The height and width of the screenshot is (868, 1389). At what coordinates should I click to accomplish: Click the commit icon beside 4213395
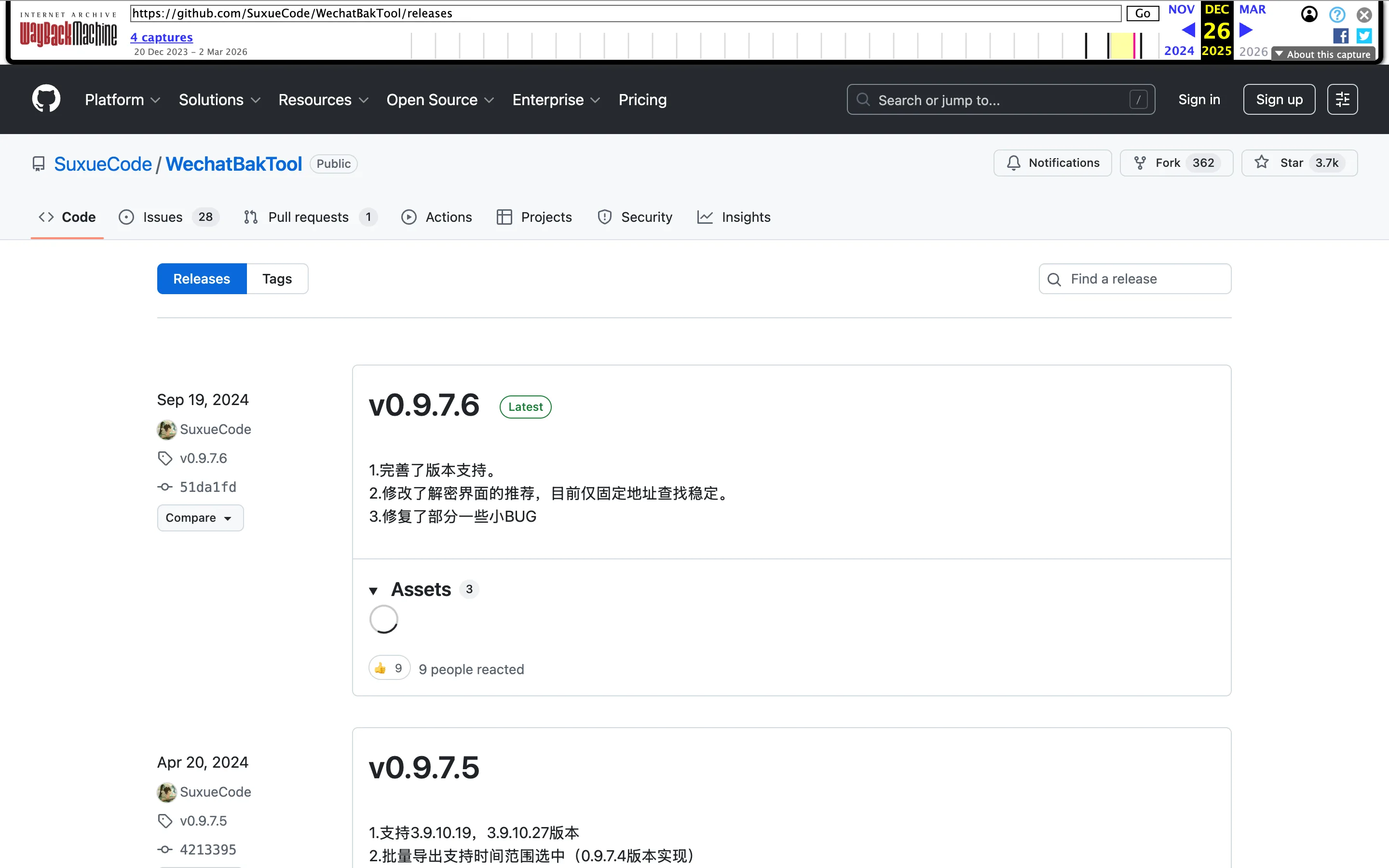tap(165, 850)
